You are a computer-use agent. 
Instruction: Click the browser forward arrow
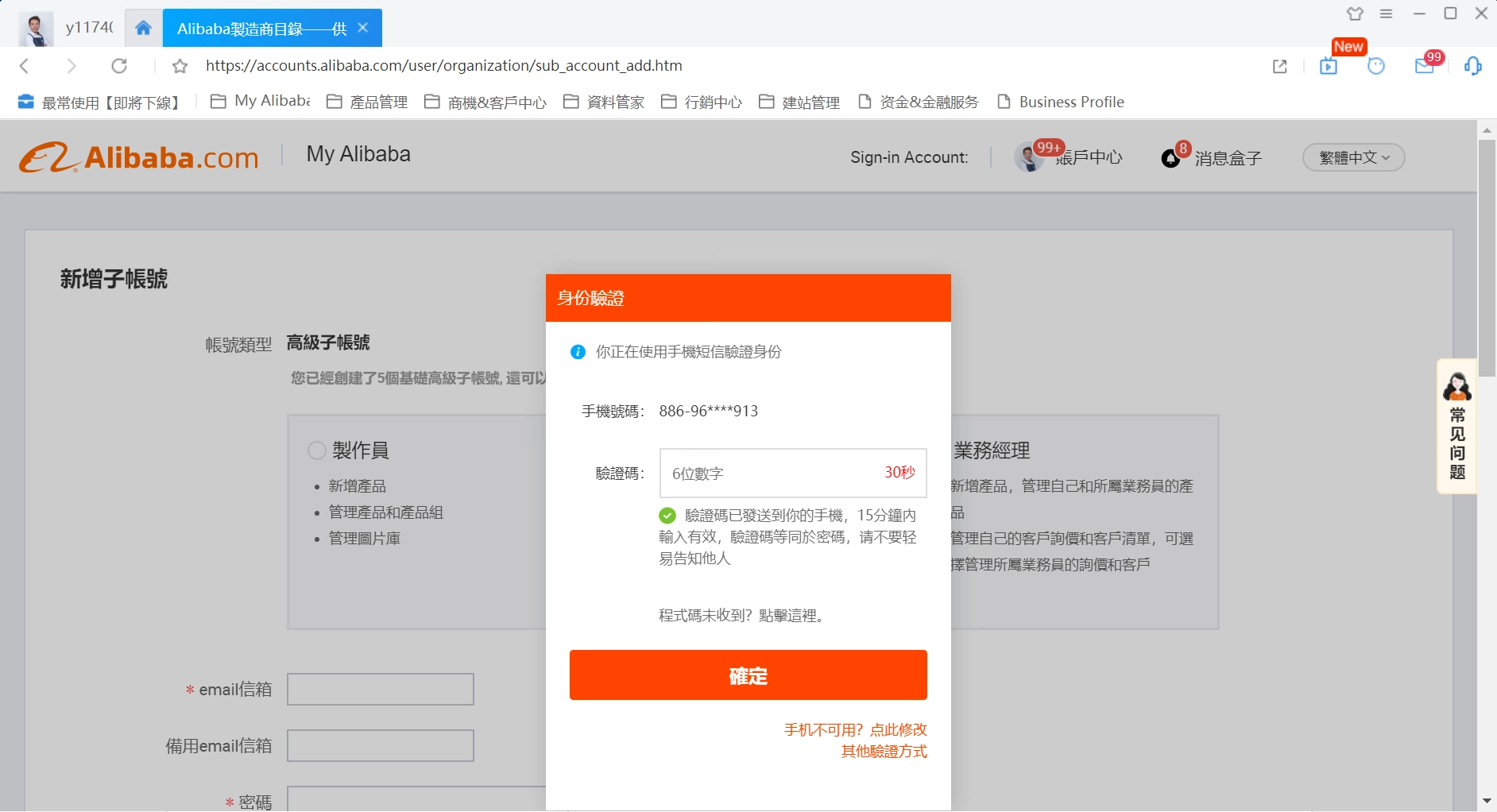72,66
